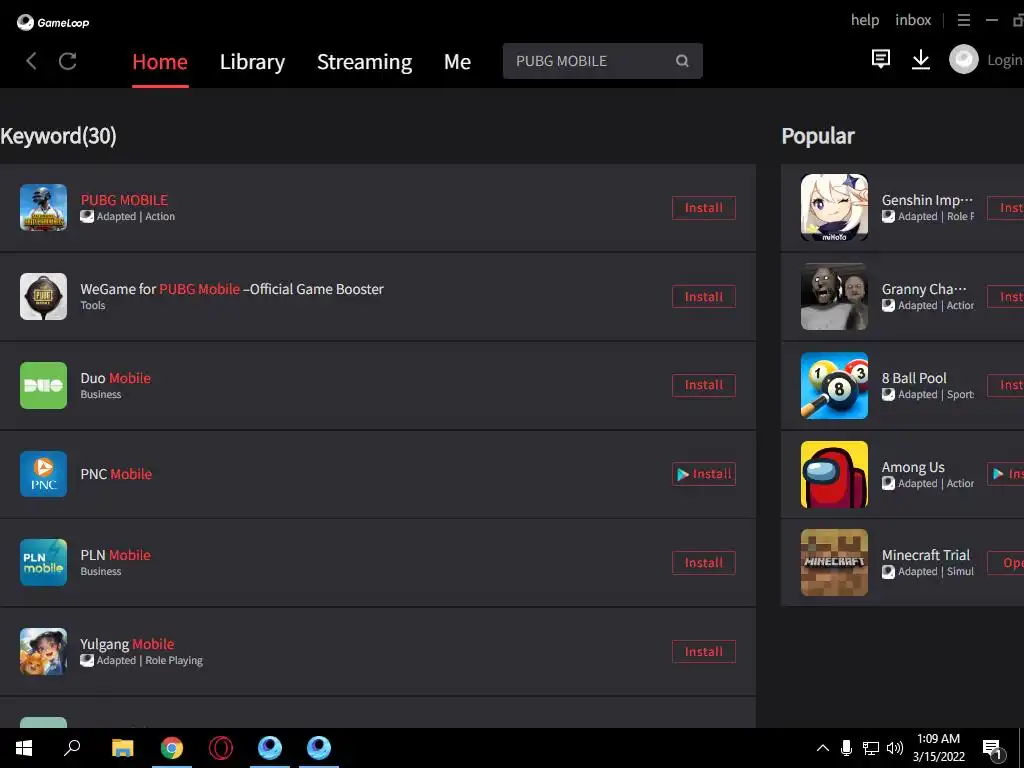Click the first GameLoop taskbar icon
This screenshot has height=768, width=1024.
coord(270,748)
